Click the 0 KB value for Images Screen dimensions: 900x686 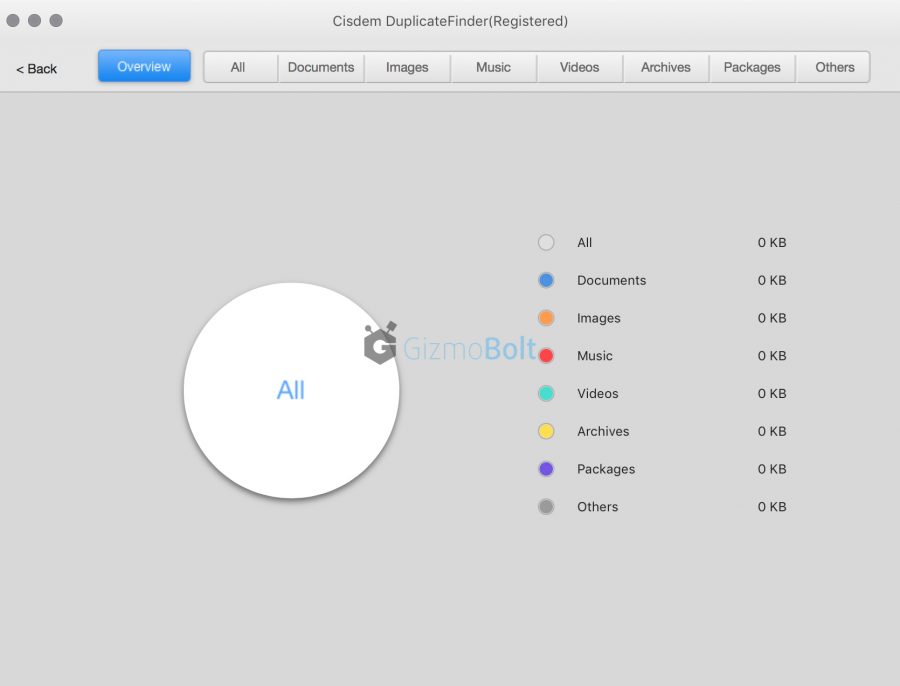772,318
